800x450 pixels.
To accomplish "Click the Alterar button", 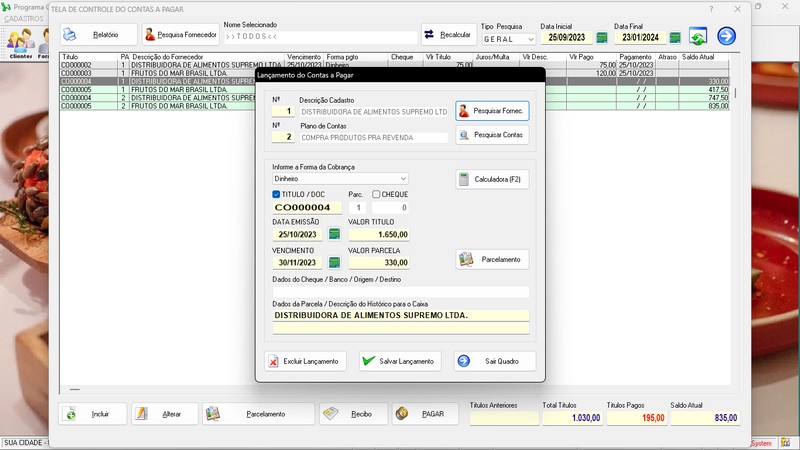I will 165,414.
